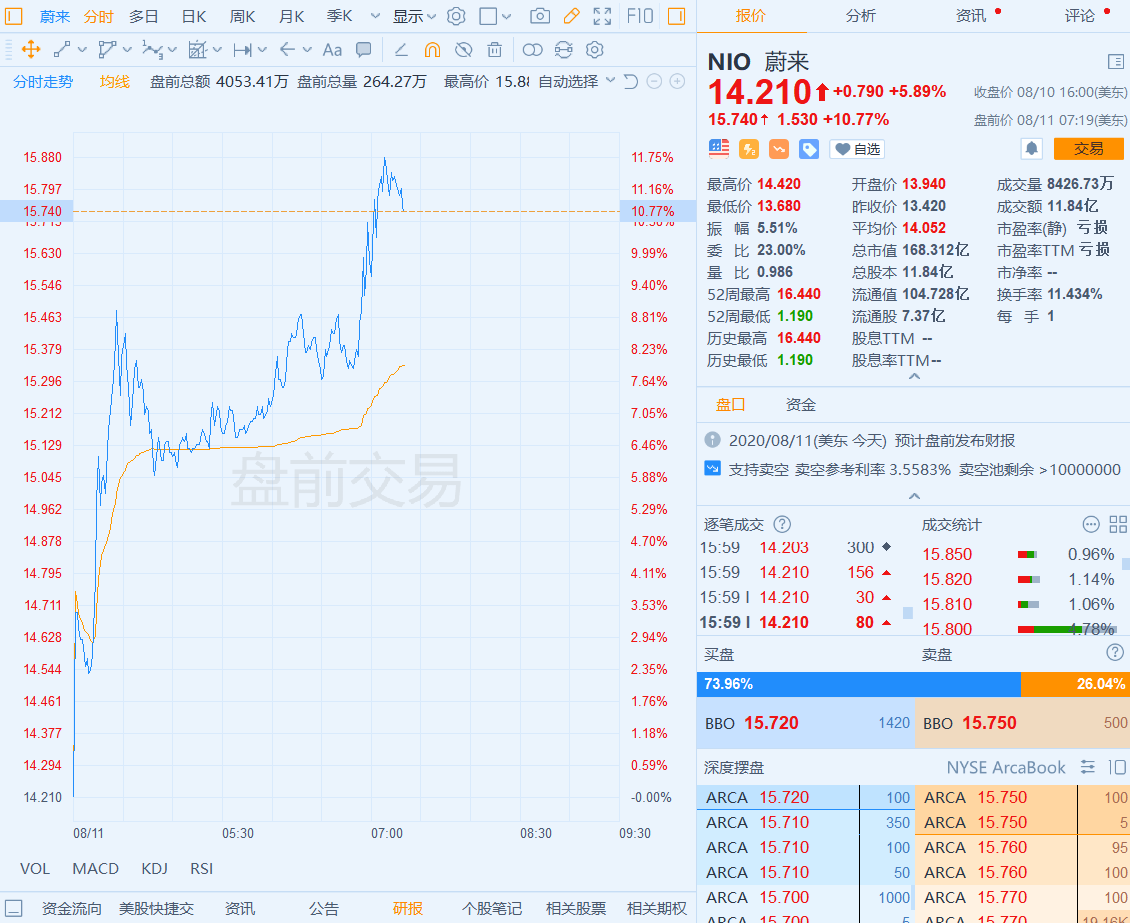Screen dimensions: 1130x923
Task: Take a chart screenshot with camera icon
Action: (x=539, y=16)
